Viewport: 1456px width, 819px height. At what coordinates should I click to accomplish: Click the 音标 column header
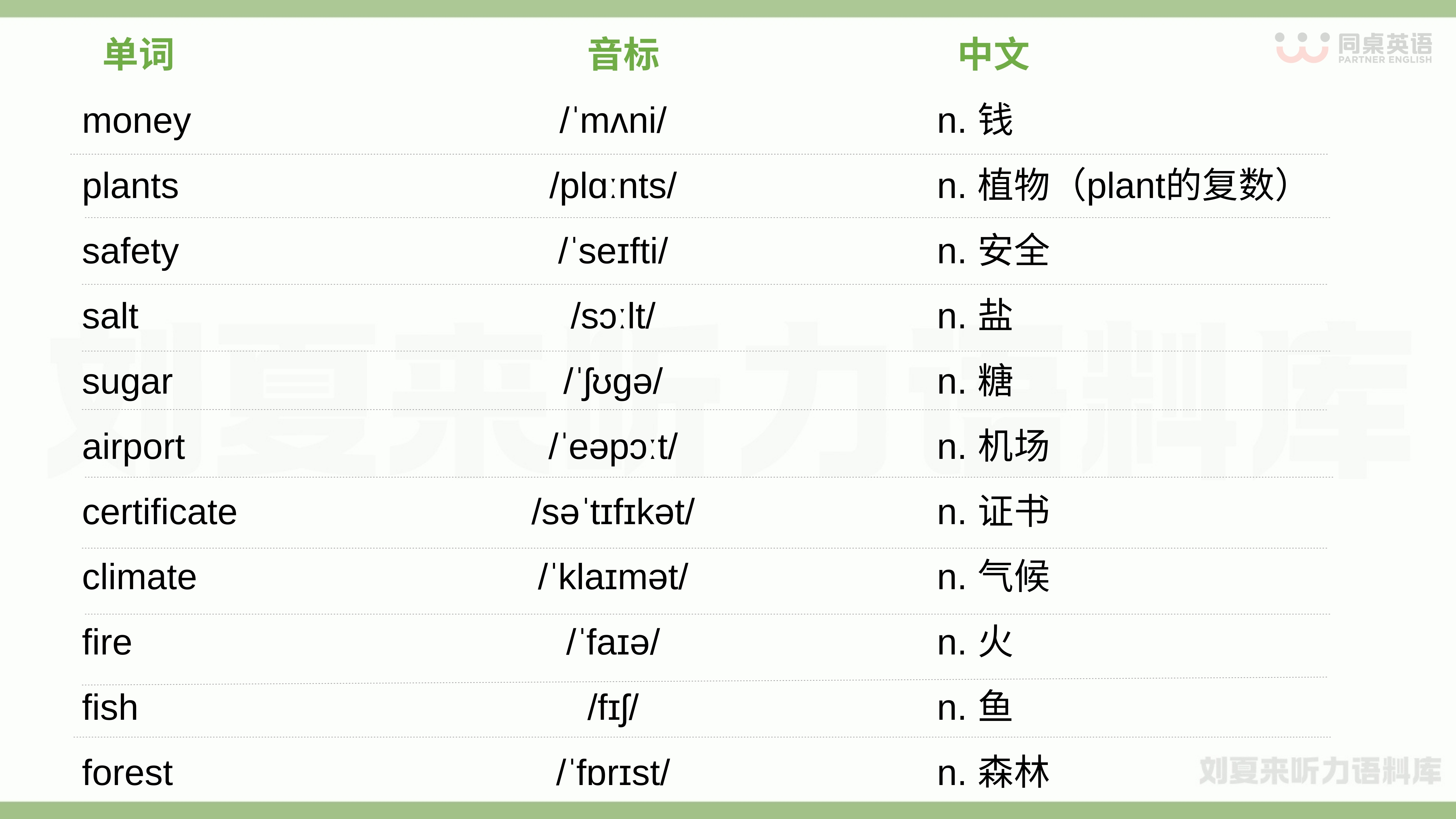(x=623, y=54)
